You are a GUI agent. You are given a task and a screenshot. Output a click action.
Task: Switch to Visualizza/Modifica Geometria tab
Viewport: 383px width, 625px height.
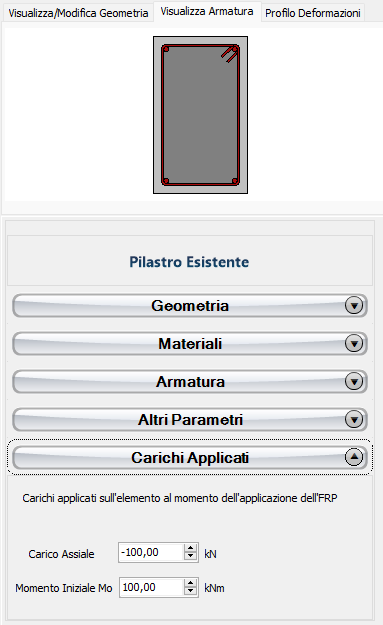point(78,13)
